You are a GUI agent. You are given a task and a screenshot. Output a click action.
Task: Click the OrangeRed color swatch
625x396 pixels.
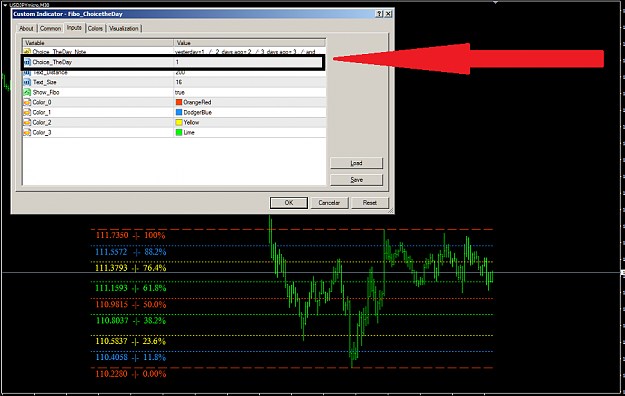coord(179,102)
